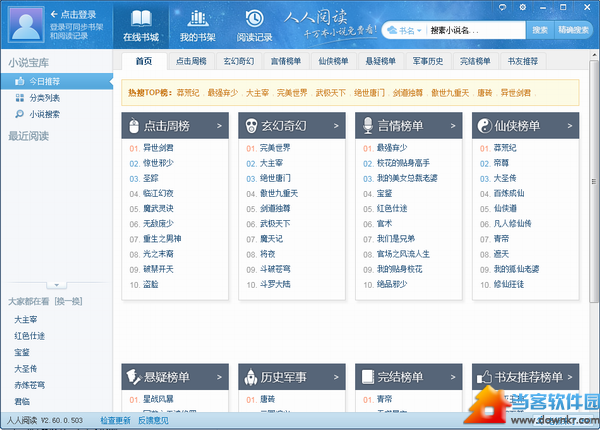The width and height of the screenshot is (600, 430).
Task: Switch to the 悬疑榜单 tab
Action: (381, 61)
